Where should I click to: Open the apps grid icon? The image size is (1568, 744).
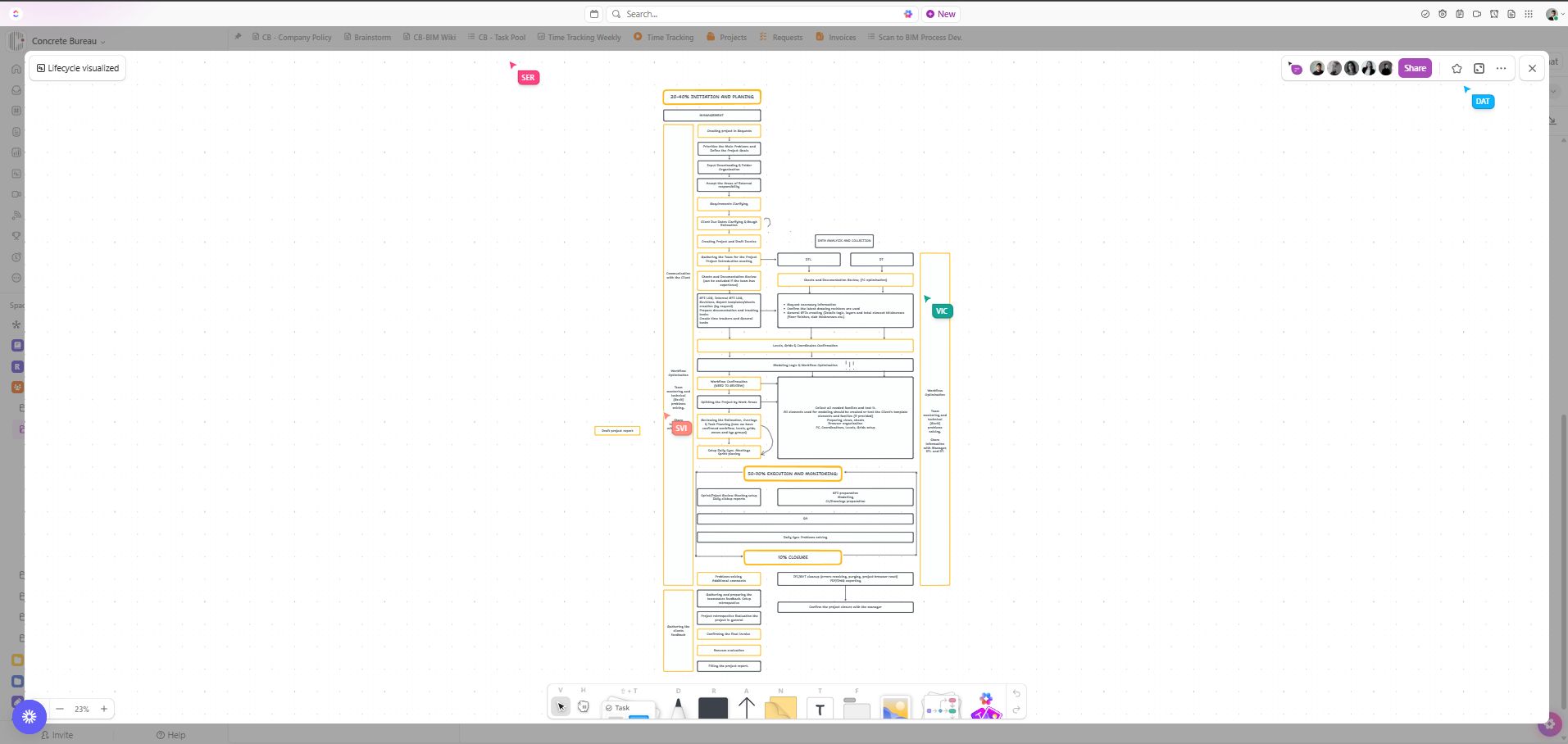[1529, 14]
